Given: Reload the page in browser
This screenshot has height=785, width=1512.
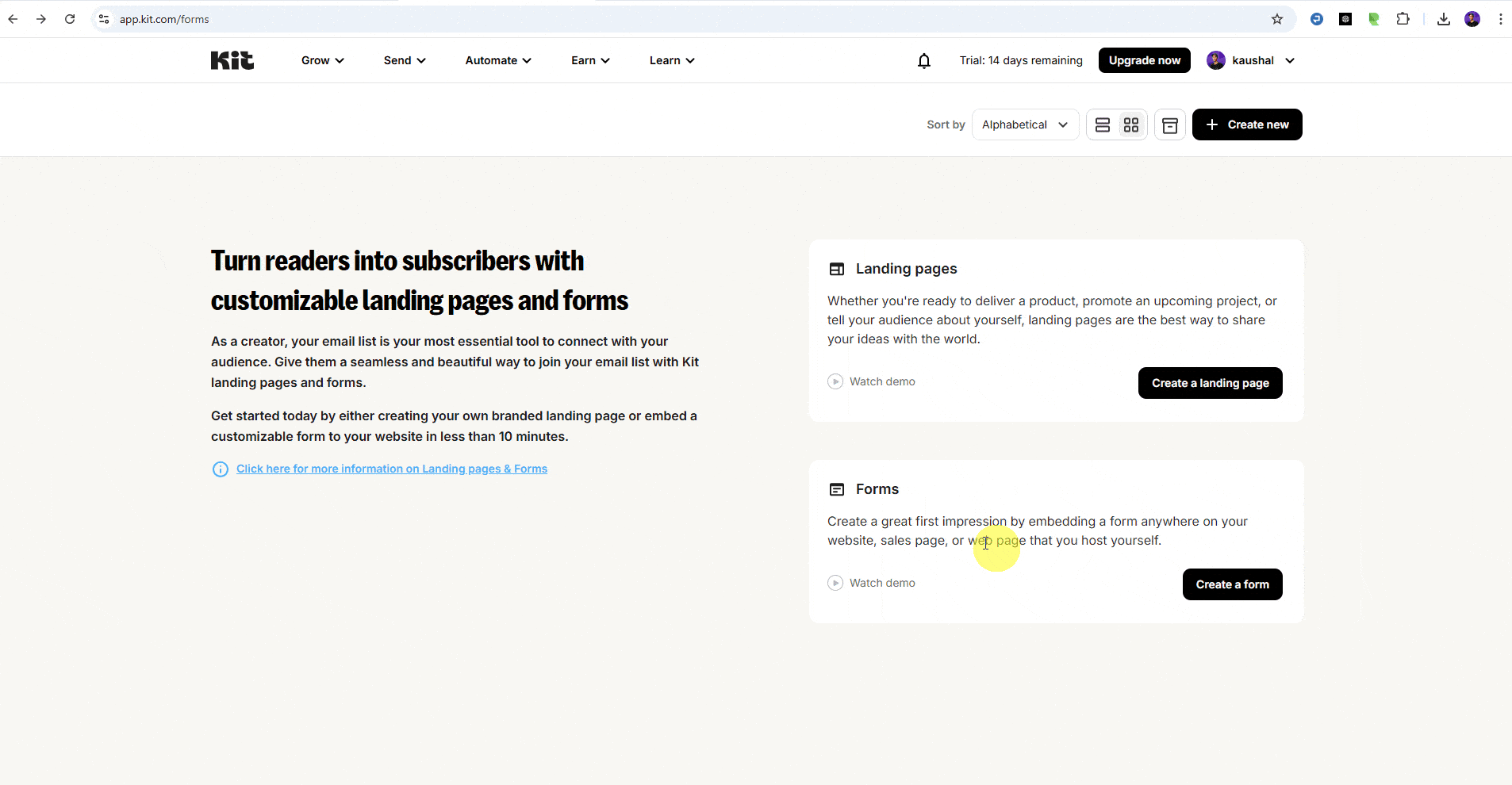Looking at the screenshot, I should click(x=70, y=19).
